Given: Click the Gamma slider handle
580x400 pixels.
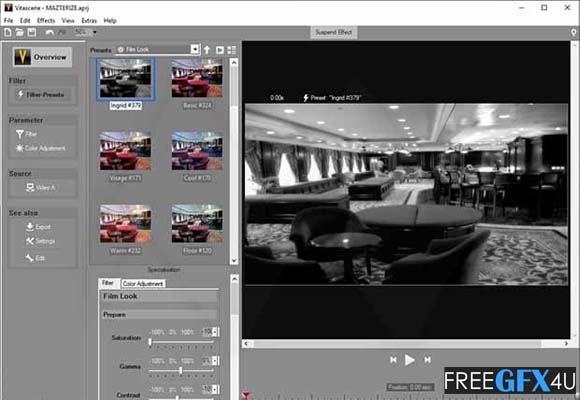Looking at the screenshot, I should point(181,370).
